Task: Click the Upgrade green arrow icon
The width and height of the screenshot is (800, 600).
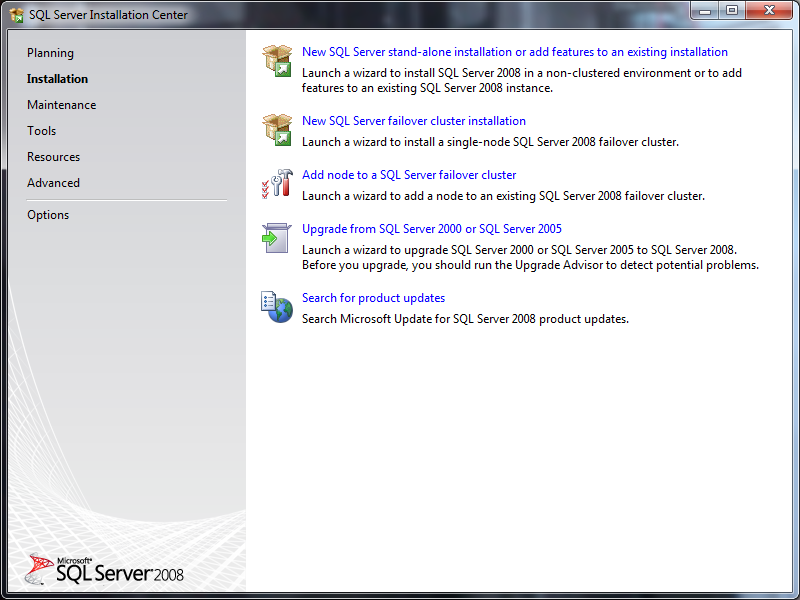Action: (x=277, y=238)
